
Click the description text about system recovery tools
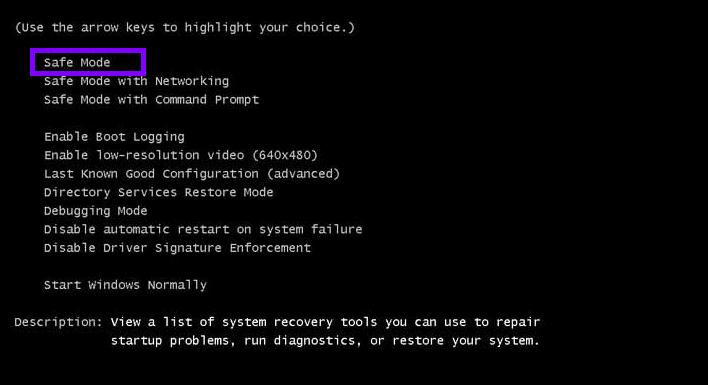(x=326, y=331)
